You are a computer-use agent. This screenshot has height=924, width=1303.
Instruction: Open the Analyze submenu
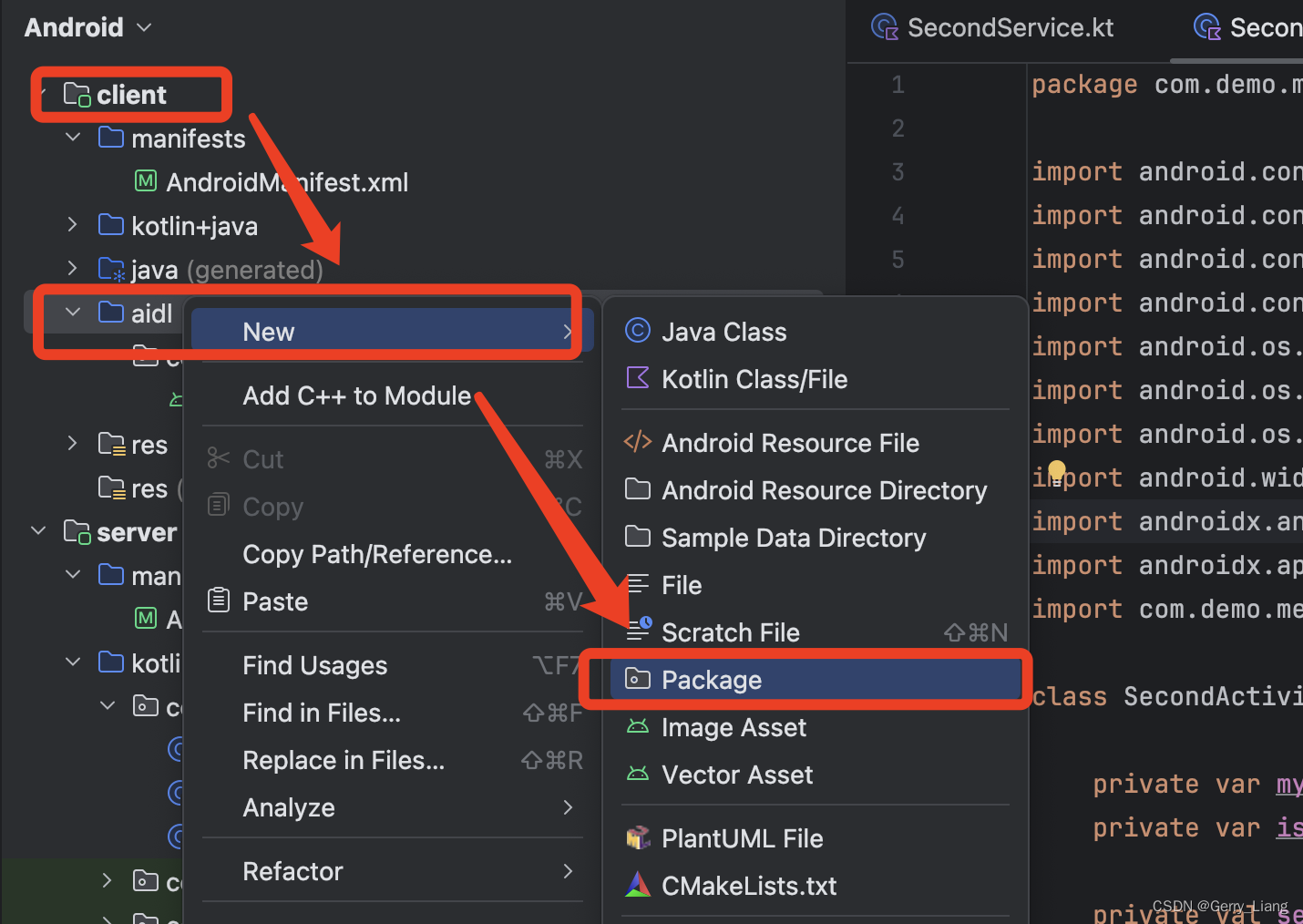click(x=392, y=807)
